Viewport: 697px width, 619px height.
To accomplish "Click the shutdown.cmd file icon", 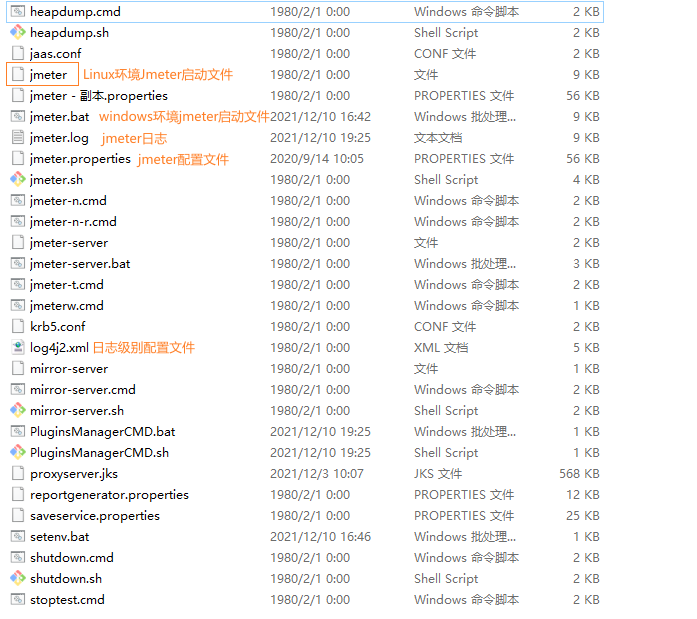I will click(x=18, y=557).
